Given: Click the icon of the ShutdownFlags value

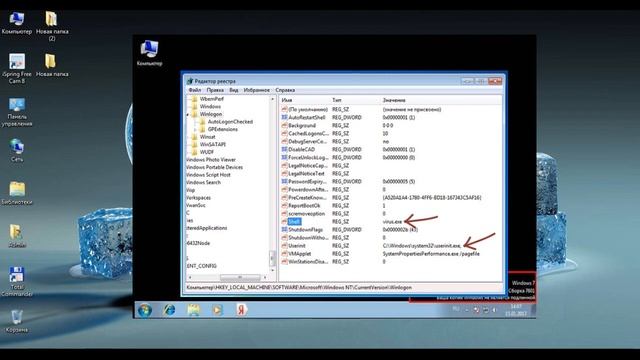Looking at the screenshot, I should pos(284,229).
